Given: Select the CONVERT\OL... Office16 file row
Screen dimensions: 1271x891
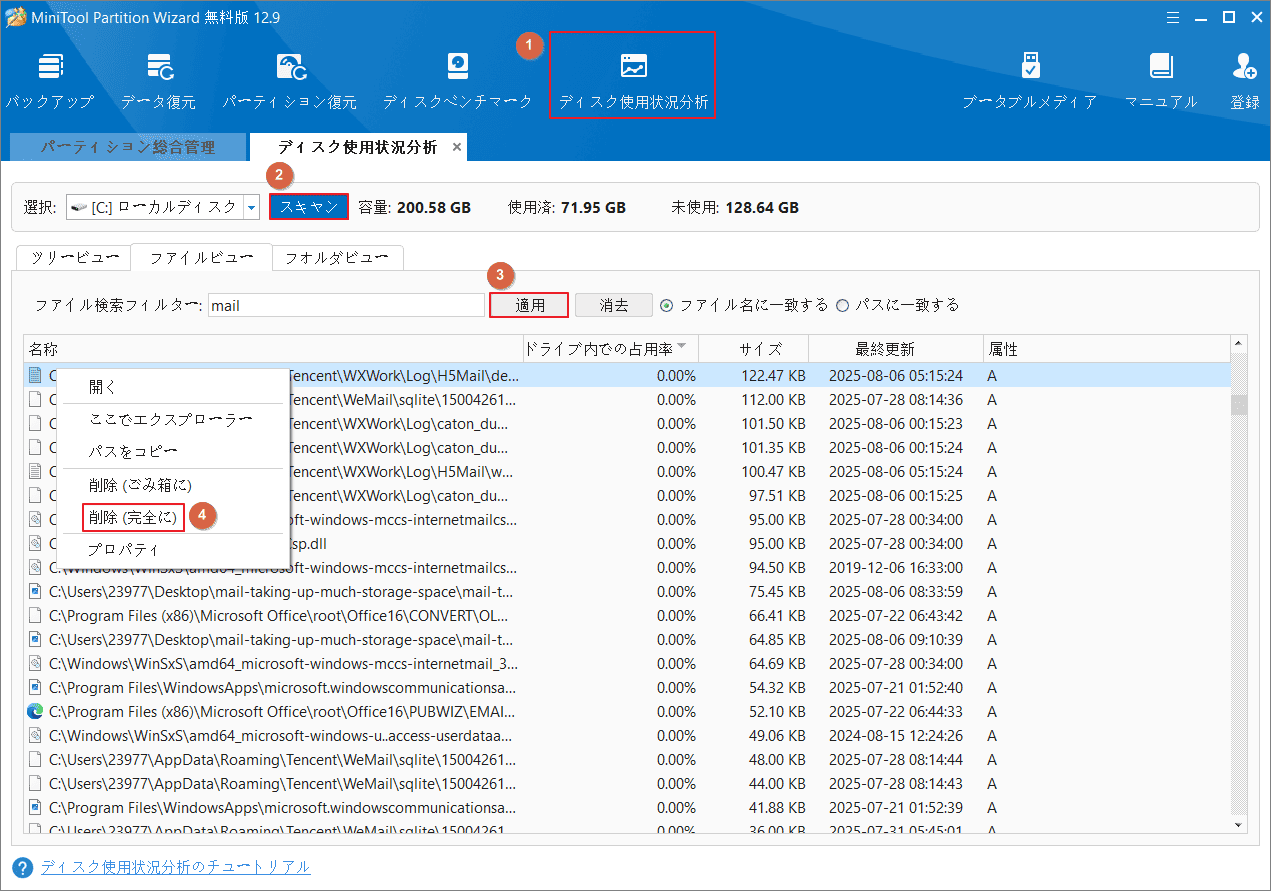Looking at the screenshot, I should (627, 616).
